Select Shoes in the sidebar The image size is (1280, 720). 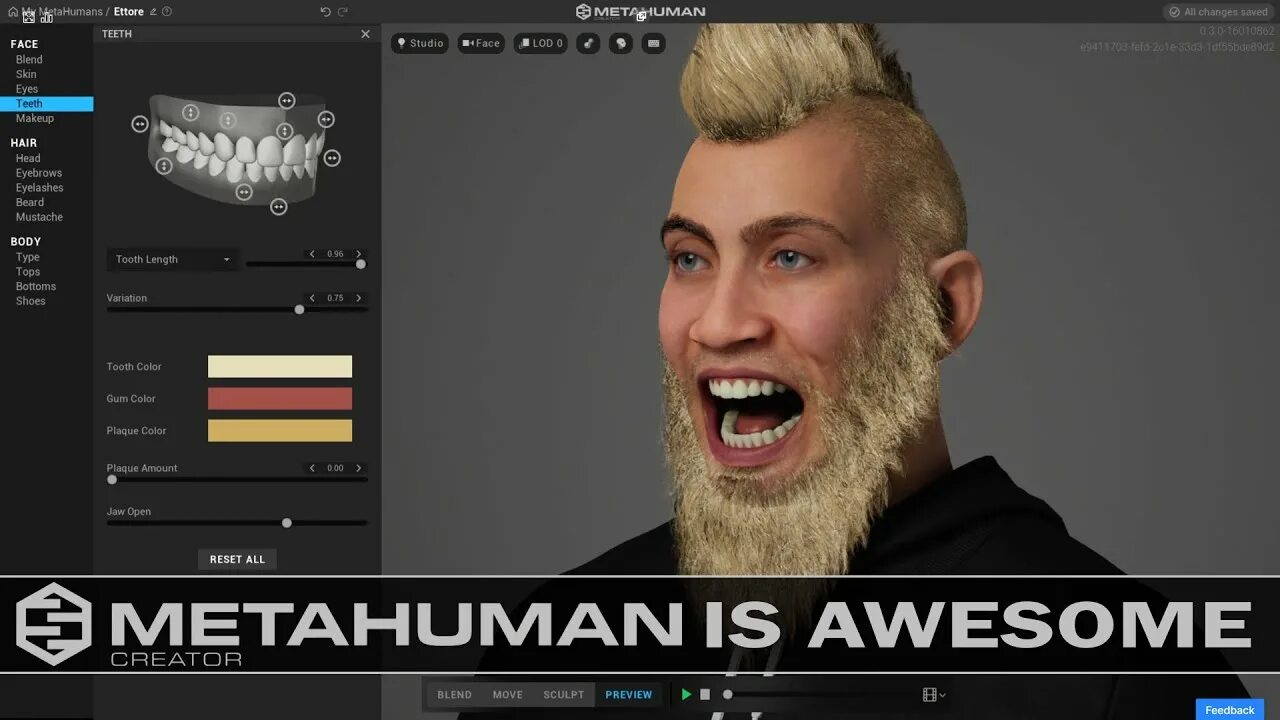click(30, 301)
